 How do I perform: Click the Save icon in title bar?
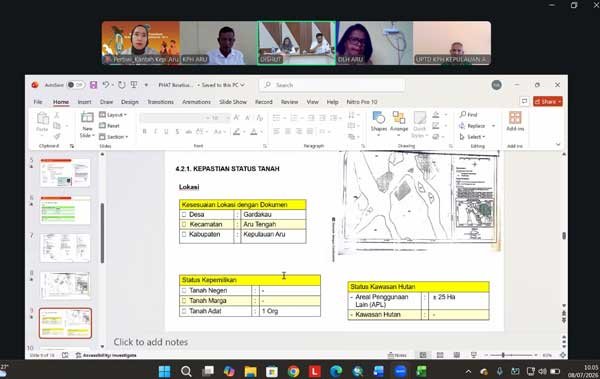93,85
